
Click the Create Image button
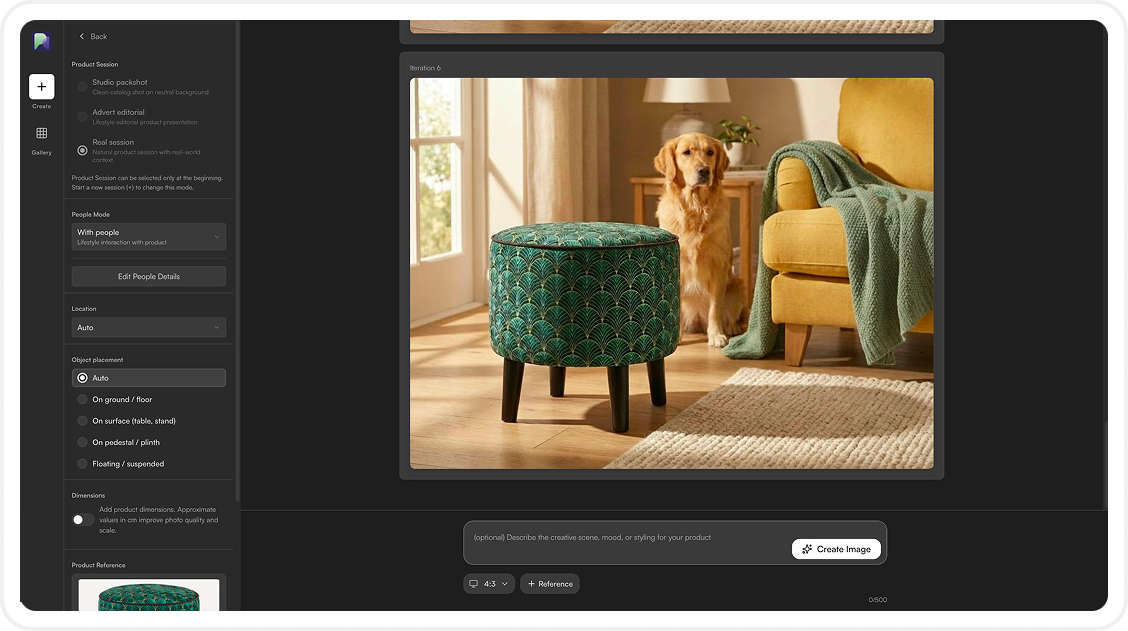coord(836,549)
